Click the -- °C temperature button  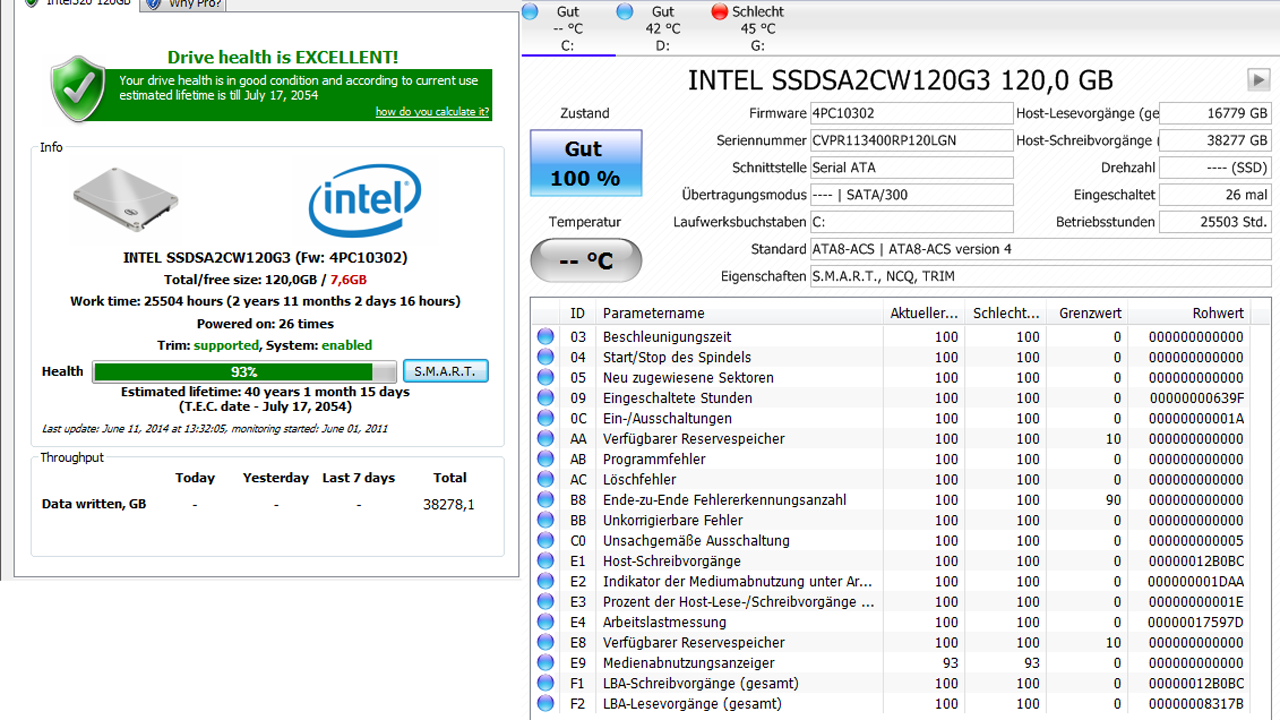[x=586, y=261]
